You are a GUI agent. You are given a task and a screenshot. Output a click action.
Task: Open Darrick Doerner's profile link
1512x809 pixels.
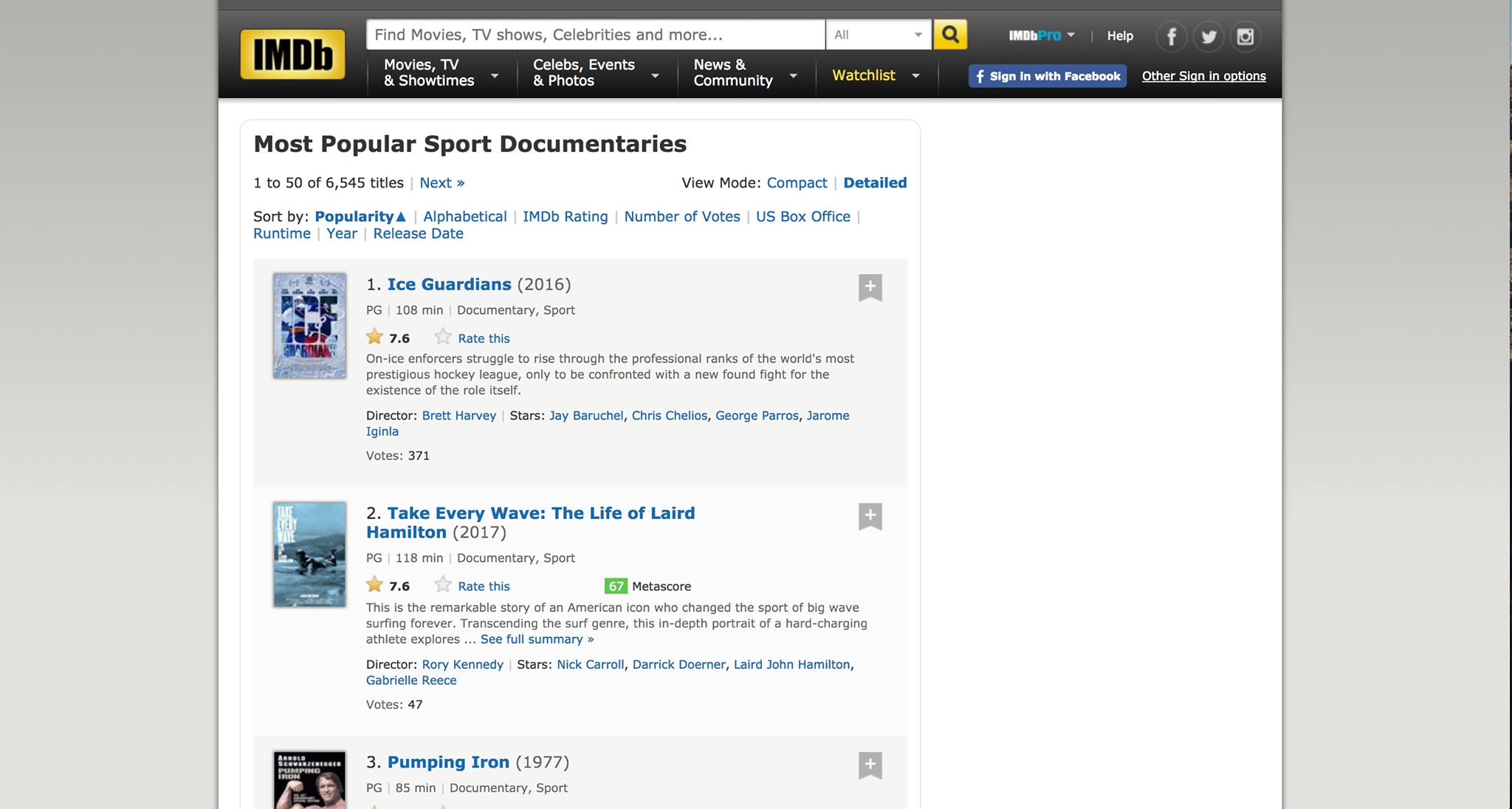pos(679,664)
